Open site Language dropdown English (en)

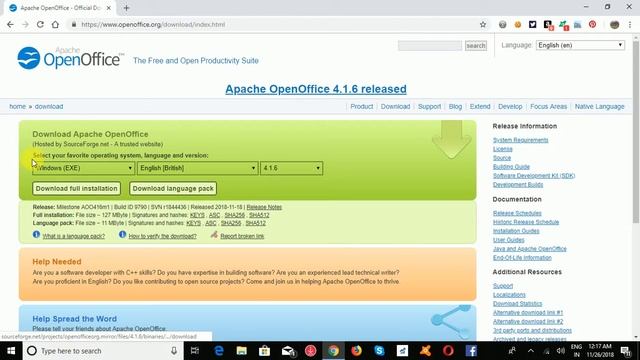pos(580,45)
